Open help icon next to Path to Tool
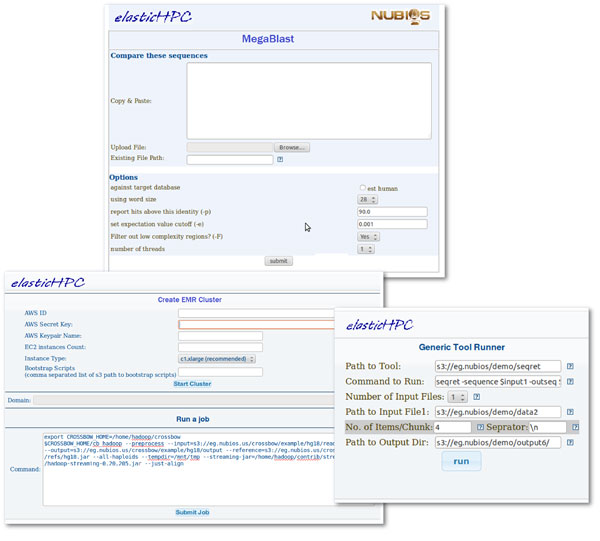Image resolution: width=600 pixels, height=541 pixels. (x=570, y=366)
